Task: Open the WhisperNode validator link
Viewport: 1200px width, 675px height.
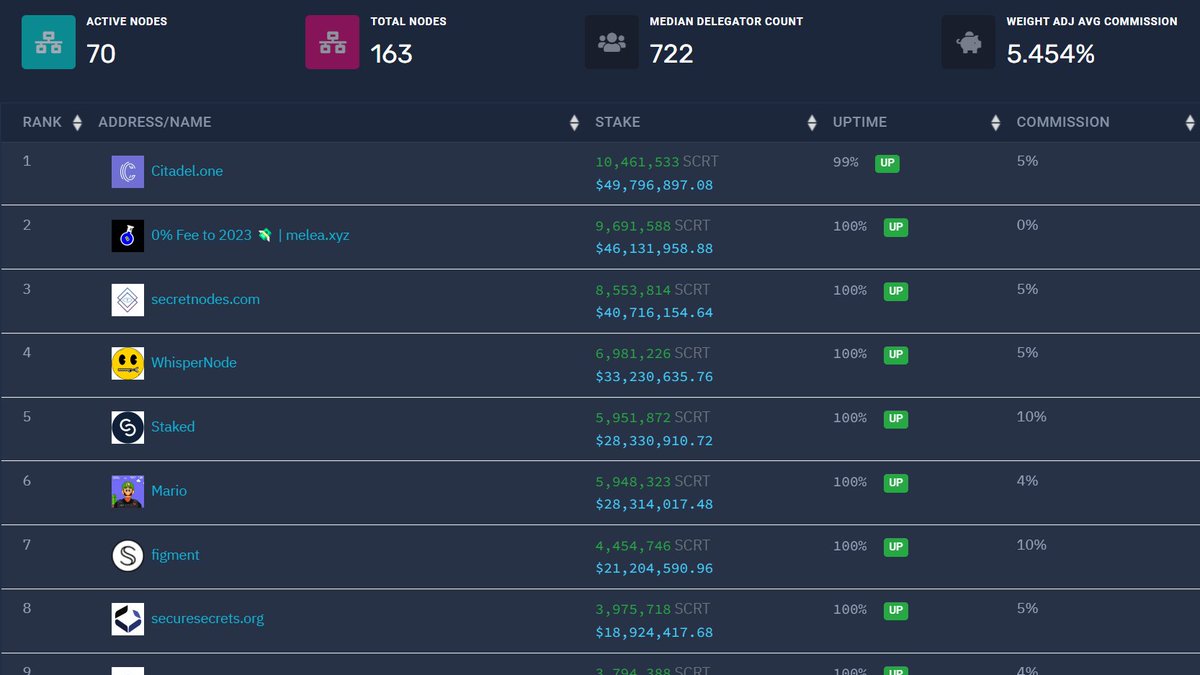Action: (194, 363)
